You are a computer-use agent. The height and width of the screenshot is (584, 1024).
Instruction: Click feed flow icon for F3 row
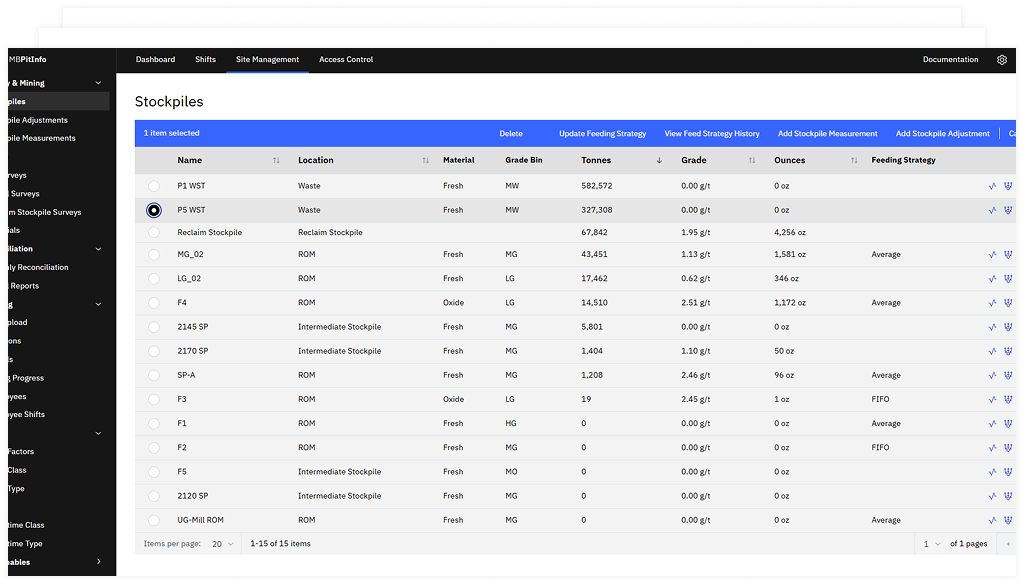(1008, 400)
